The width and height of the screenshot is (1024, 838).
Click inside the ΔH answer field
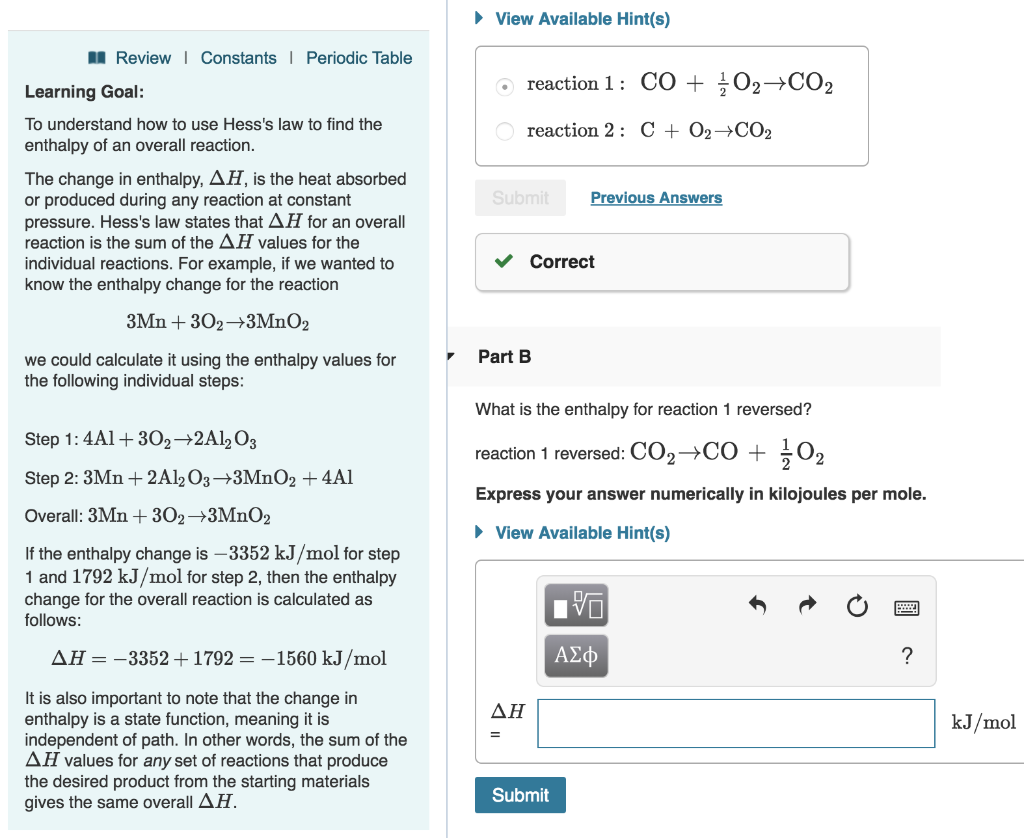click(735, 723)
